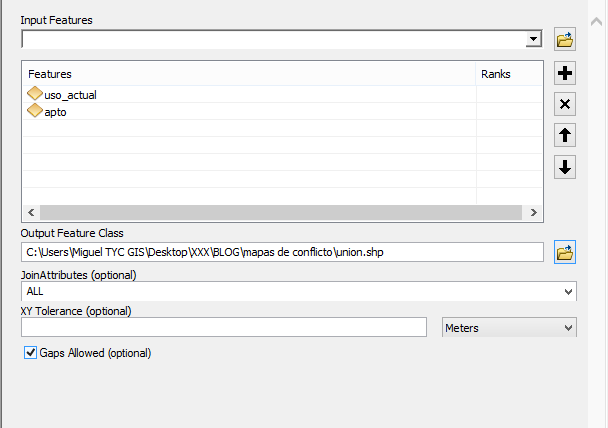The height and width of the screenshot is (428, 608).
Task: Browse for Output Feature Class location
Action: [x=565, y=252]
